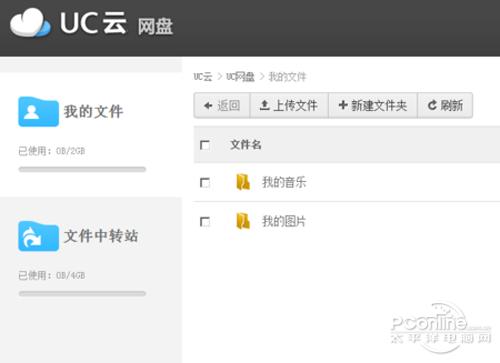This screenshot has width=500, height=363.
Task: Select 我的文件 in the sidebar
Action: coord(93,112)
